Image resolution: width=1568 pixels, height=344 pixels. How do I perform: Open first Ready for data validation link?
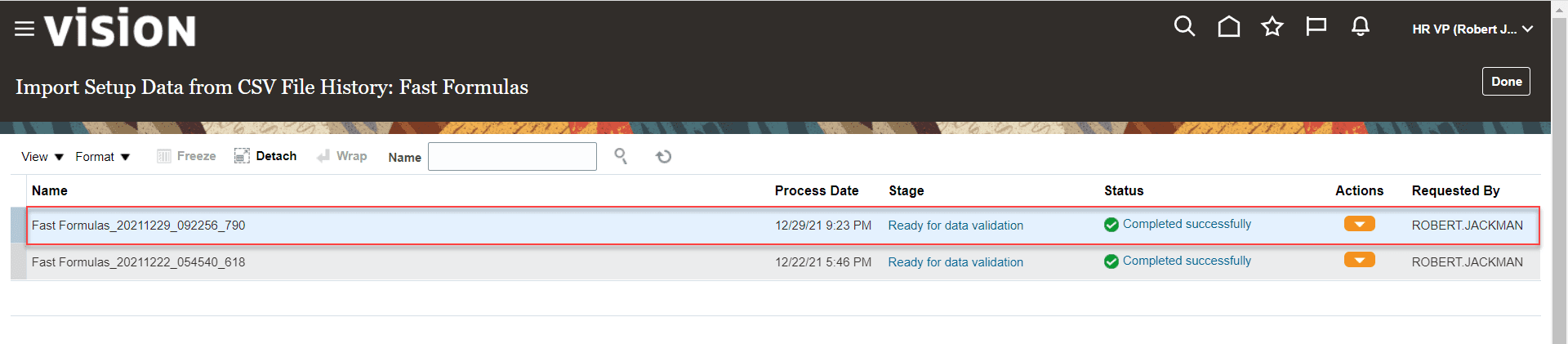click(955, 226)
